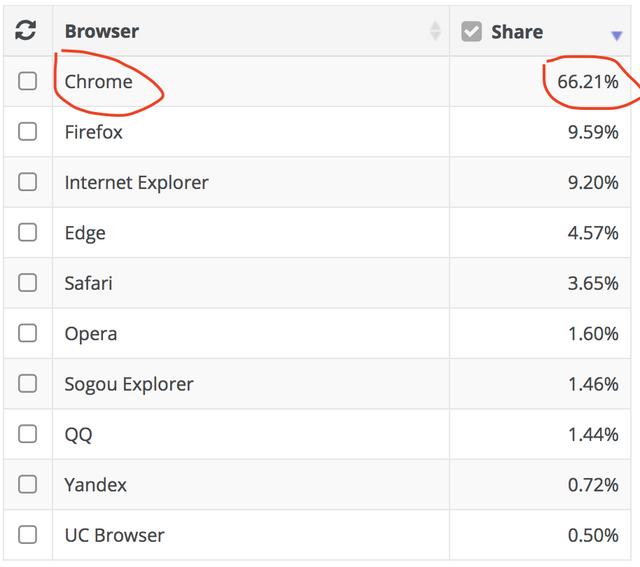Select the UC Browser checkbox

pyautogui.click(x=28, y=535)
